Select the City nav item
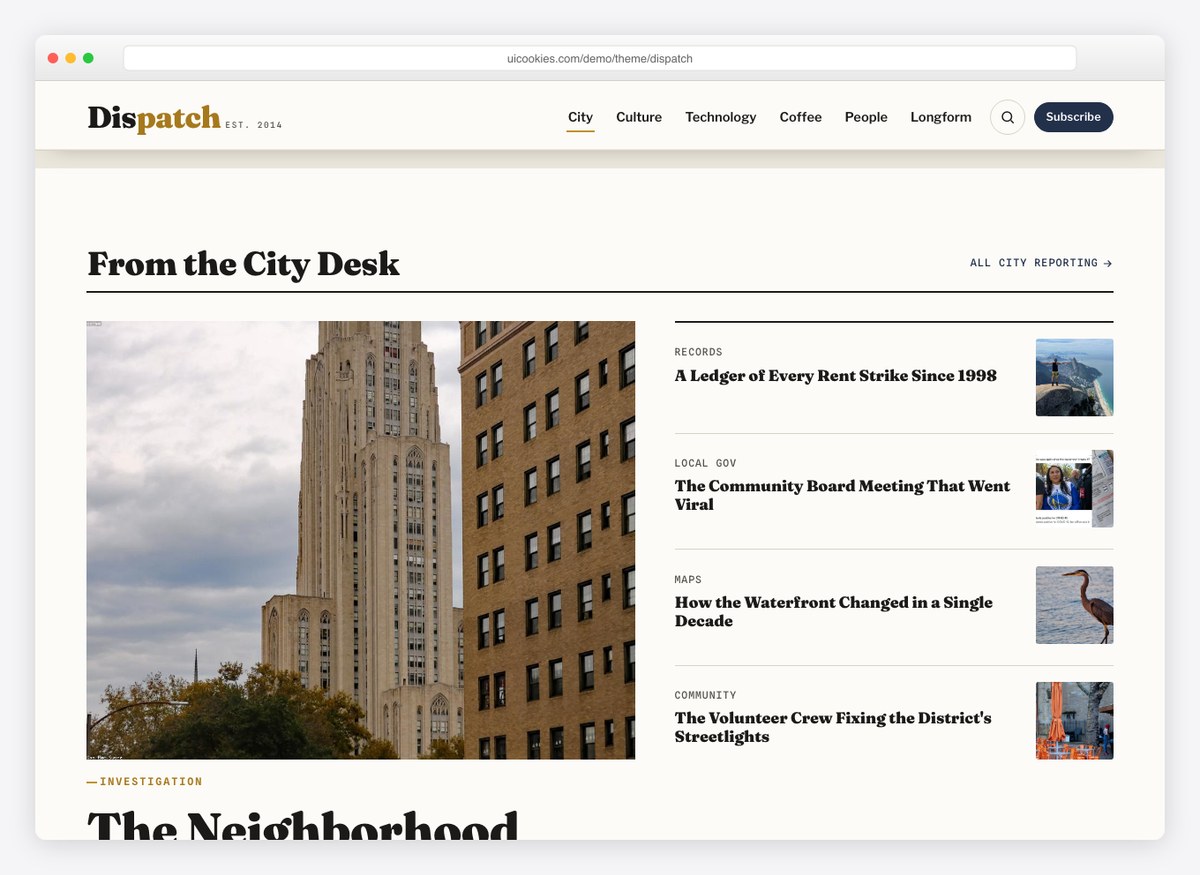 [x=580, y=117]
